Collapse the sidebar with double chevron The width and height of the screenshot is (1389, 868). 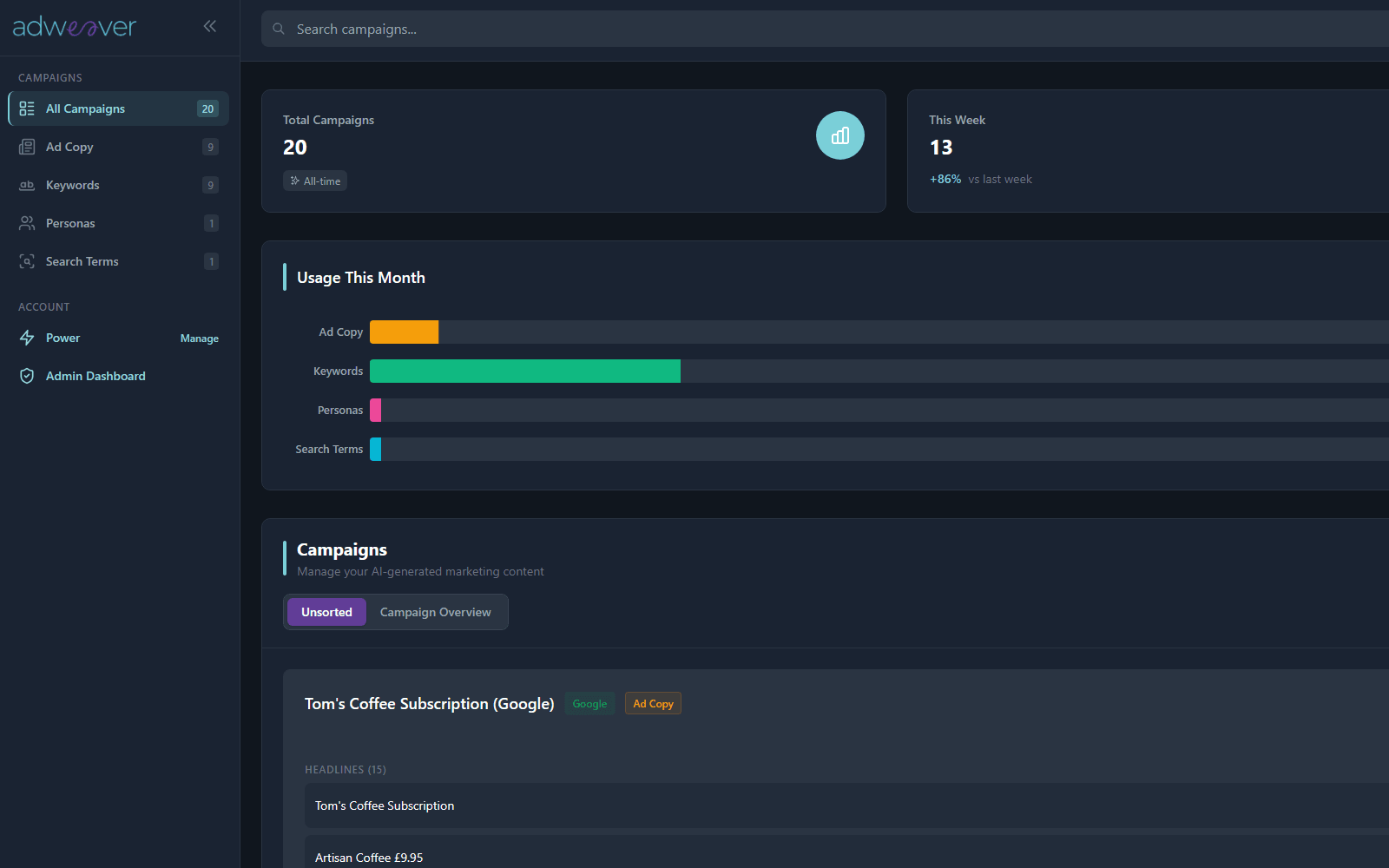point(209,26)
